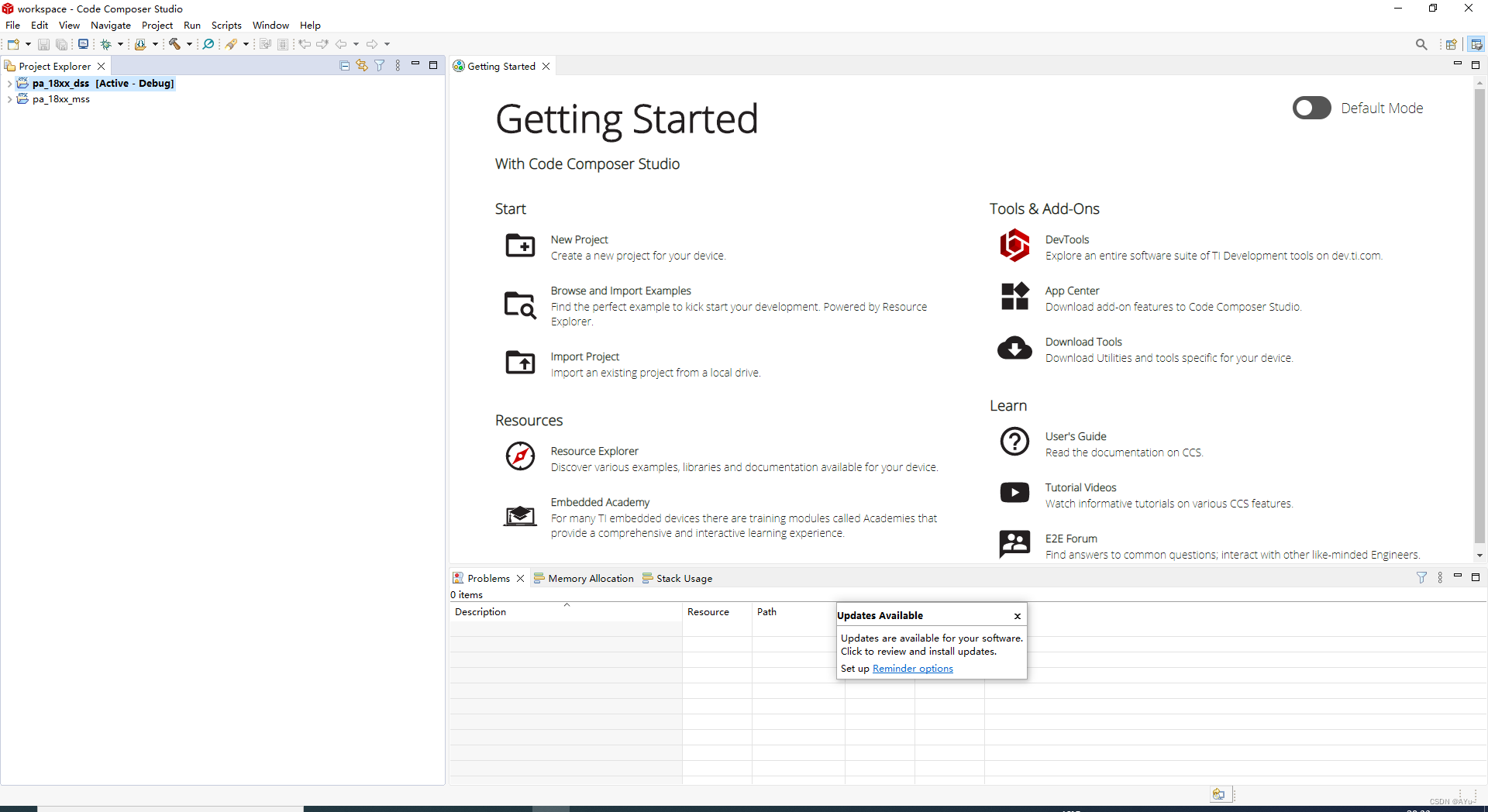This screenshot has width=1488, height=812.
Task: Click the Search magnifier icon with slash
Action: (208, 44)
